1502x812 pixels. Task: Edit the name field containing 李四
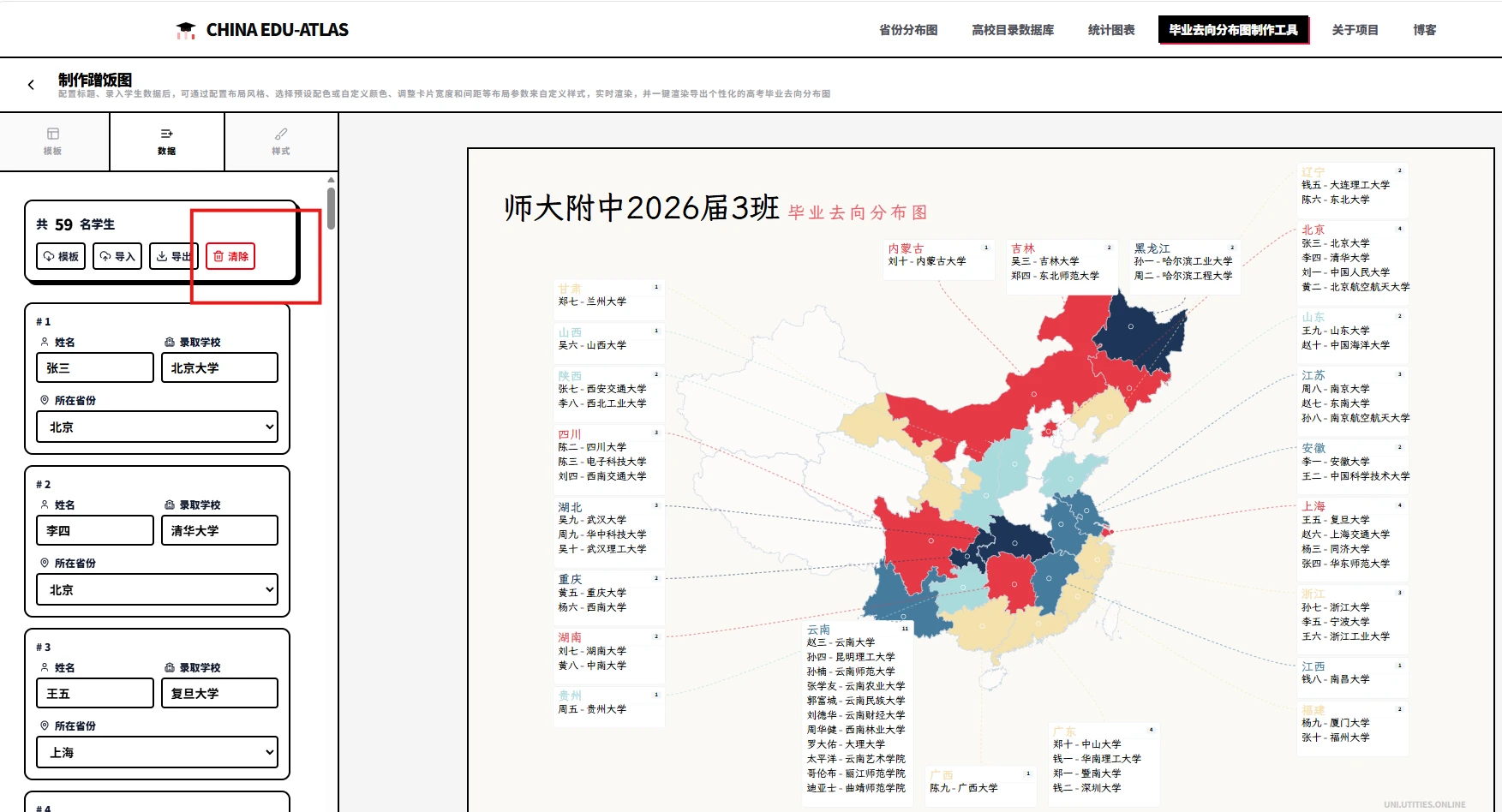(95, 530)
